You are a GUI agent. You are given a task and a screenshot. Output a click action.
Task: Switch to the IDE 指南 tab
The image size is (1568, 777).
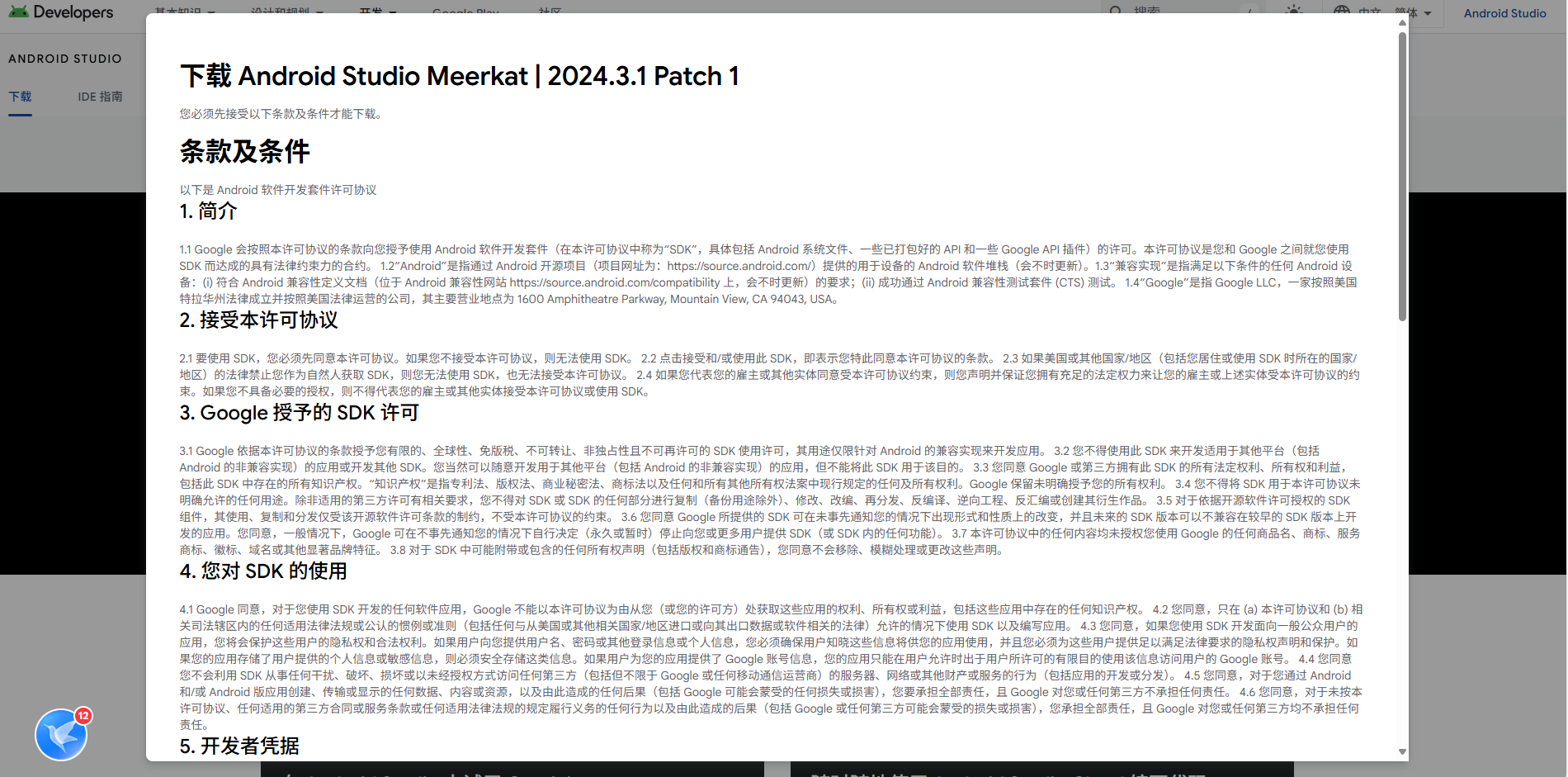pyautogui.click(x=100, y=97)
